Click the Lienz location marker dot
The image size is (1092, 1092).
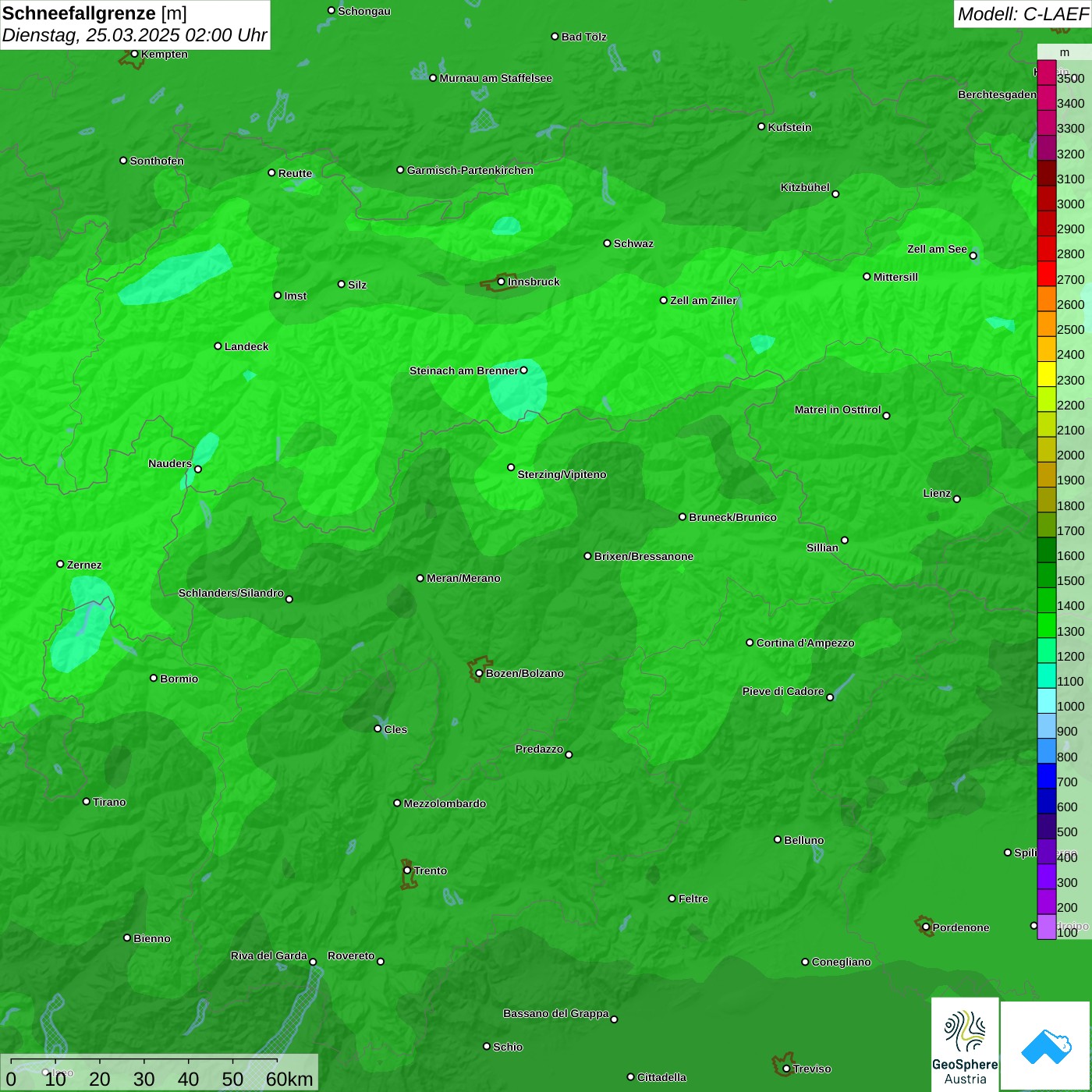coord(957,499)
